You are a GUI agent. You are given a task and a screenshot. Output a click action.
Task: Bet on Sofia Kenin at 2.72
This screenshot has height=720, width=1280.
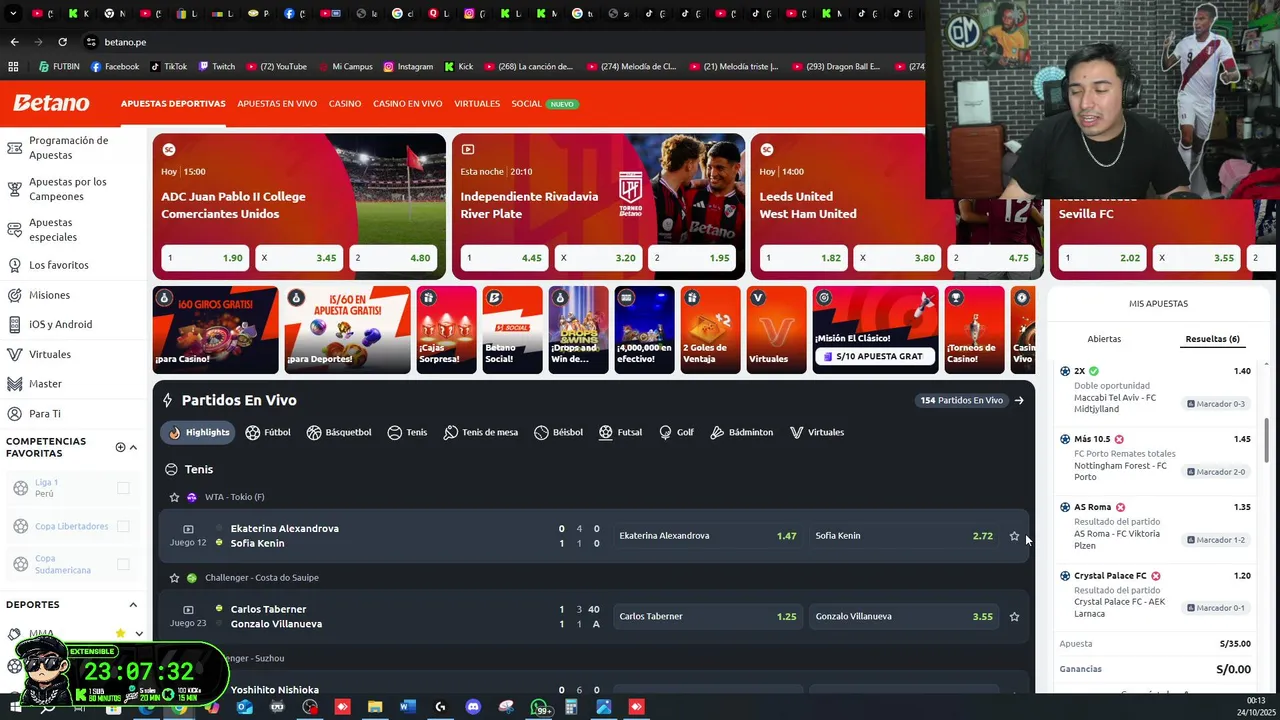[x=904, y=536]
